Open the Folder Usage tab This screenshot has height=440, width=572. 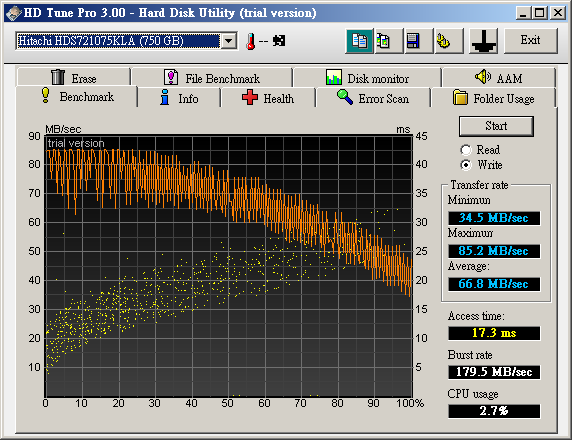coord(494,98)
